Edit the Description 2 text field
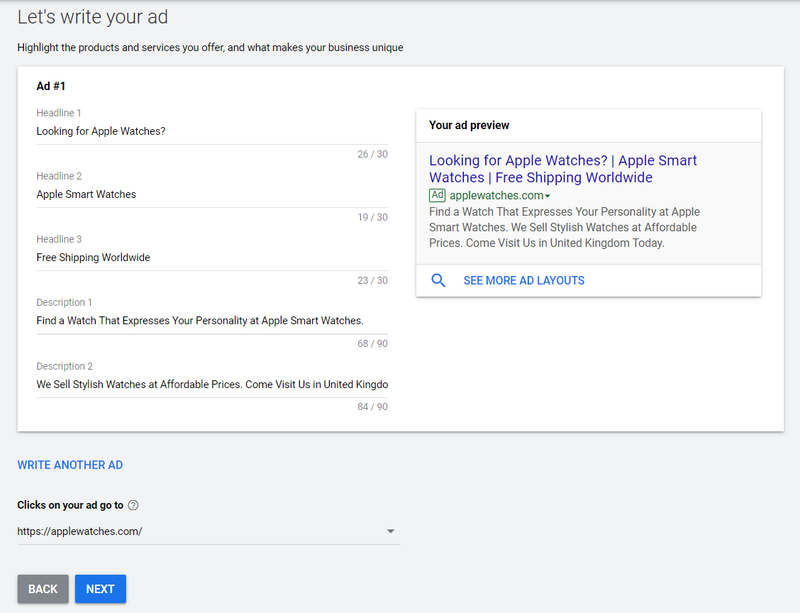800x613 pixels. (212, 384)
